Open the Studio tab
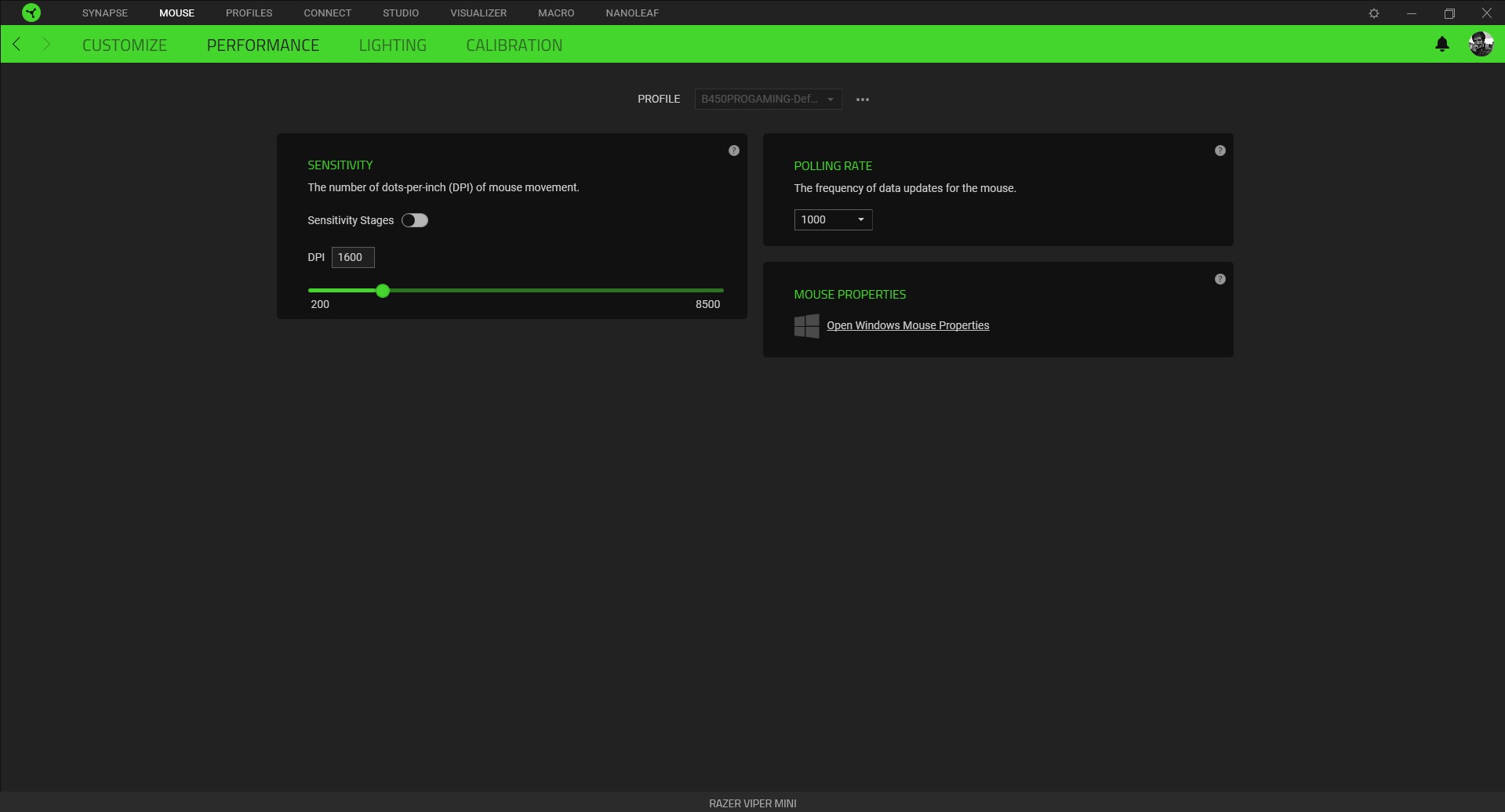1505x812 pixels. [401, 13]
